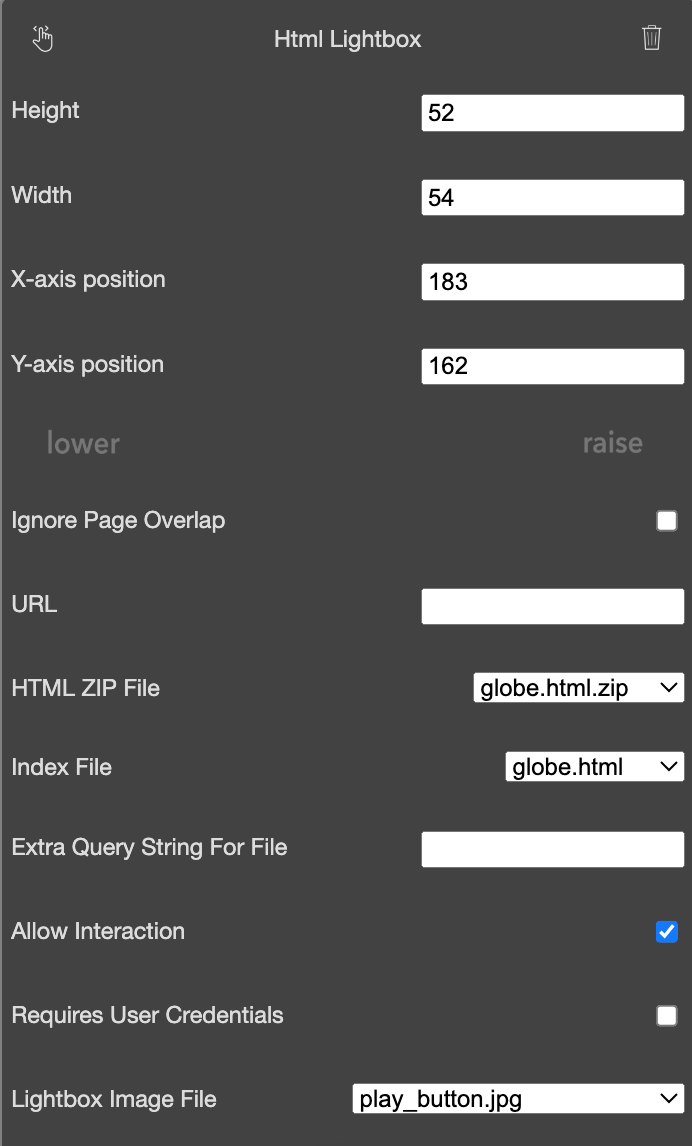Toggle the Ignore Page Overlap checkbox
Viewport: 692px width, 1146px height.
click(x=666, y=520)
